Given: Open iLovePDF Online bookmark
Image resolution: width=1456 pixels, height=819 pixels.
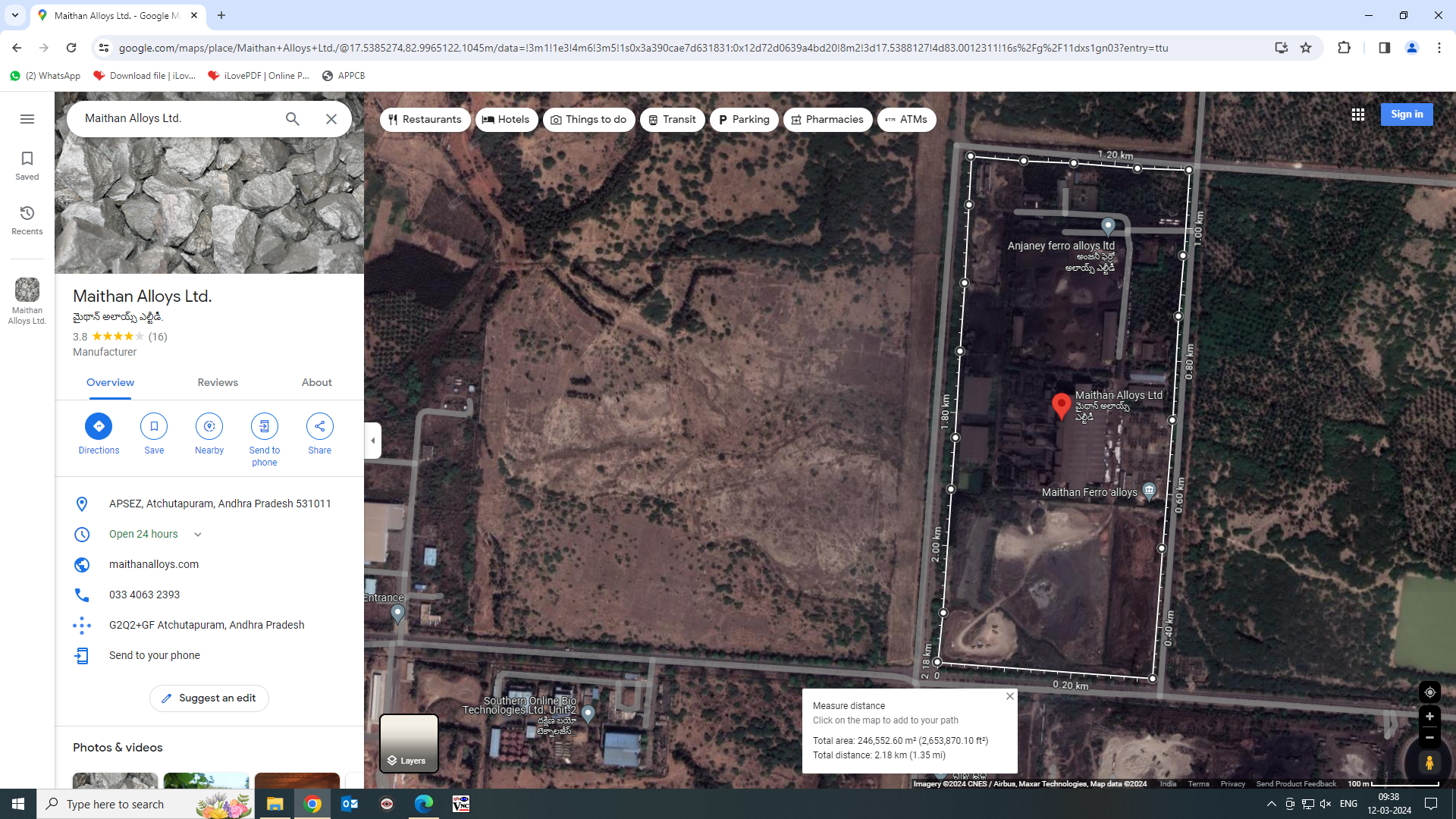Looking at the screenshot, I should [259, 76].
